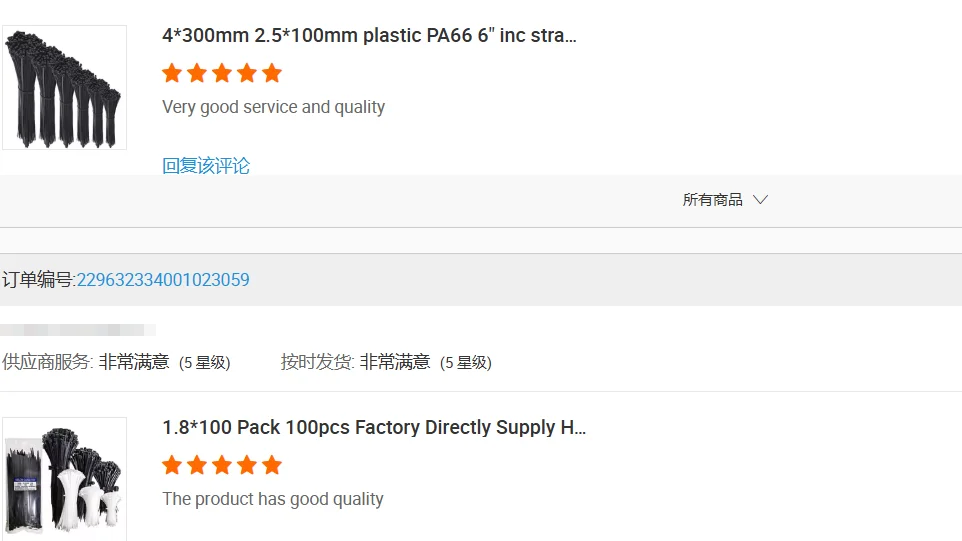Expand the 所有商品 product filter dropdown
The height and width of the screenshot is (541, 962).
pos(725,200)
